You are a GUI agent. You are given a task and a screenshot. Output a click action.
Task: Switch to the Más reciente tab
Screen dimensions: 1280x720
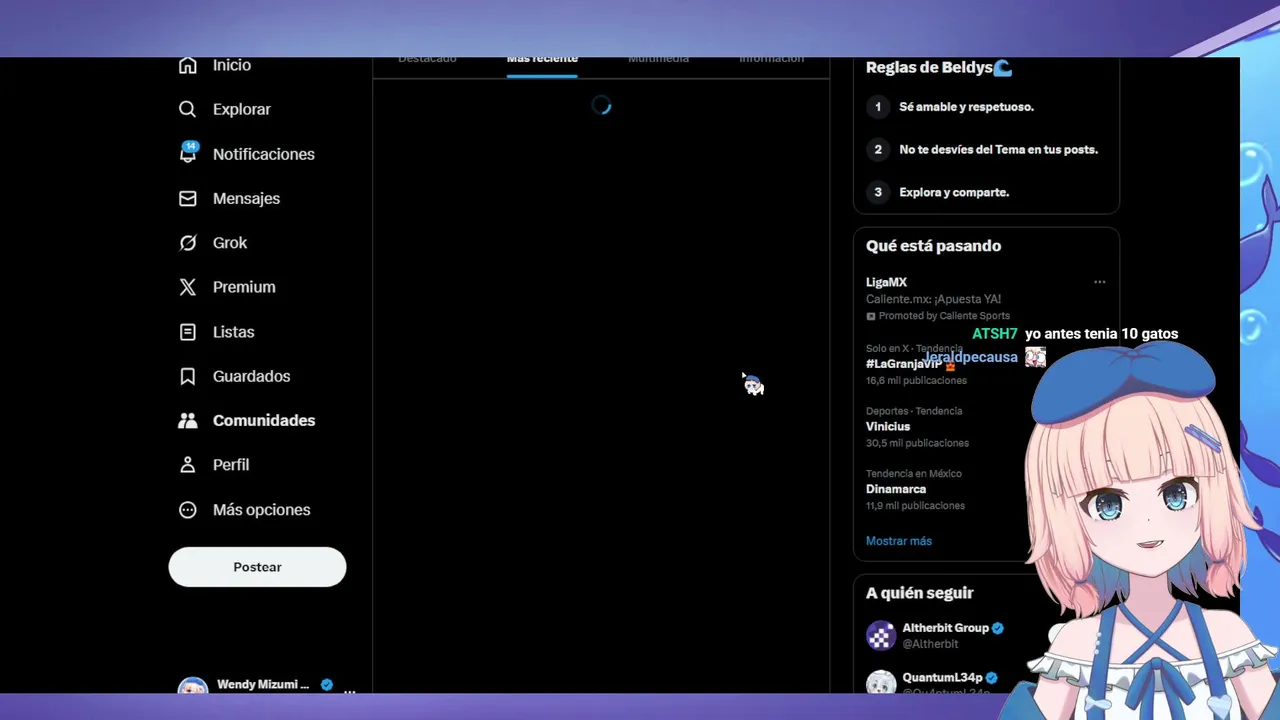click(x=542, y=60)
